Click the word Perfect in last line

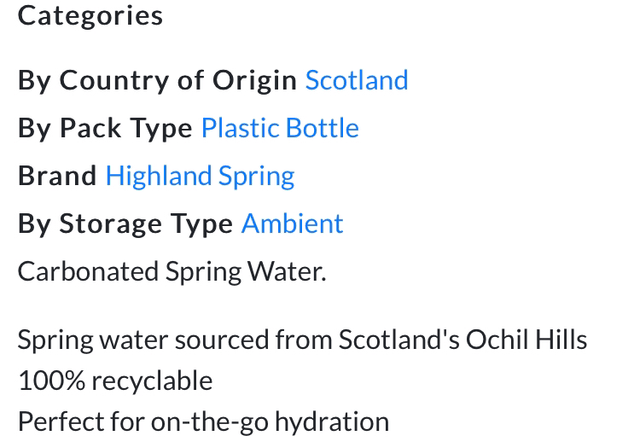(59, 422)
